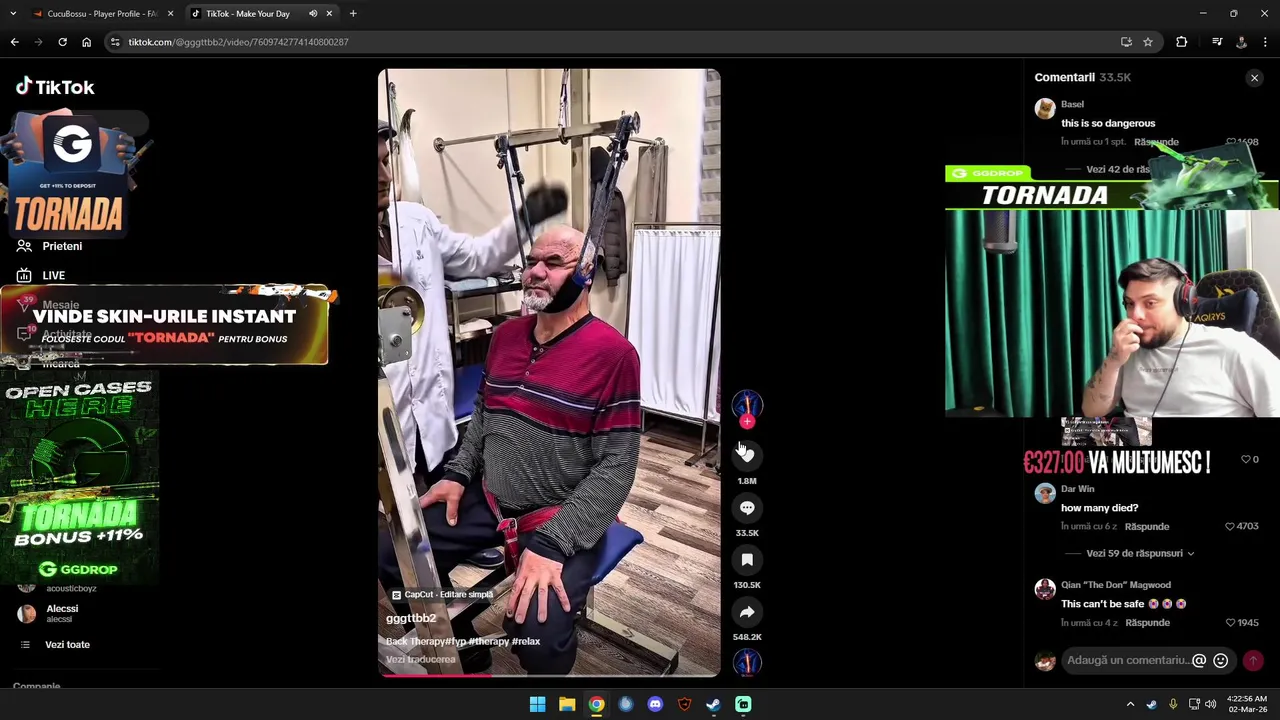The height and width of the screenshot is (720, 1280).
Task: Open the Chrome three-dot menu
Action: click(x=1265, y=42)
